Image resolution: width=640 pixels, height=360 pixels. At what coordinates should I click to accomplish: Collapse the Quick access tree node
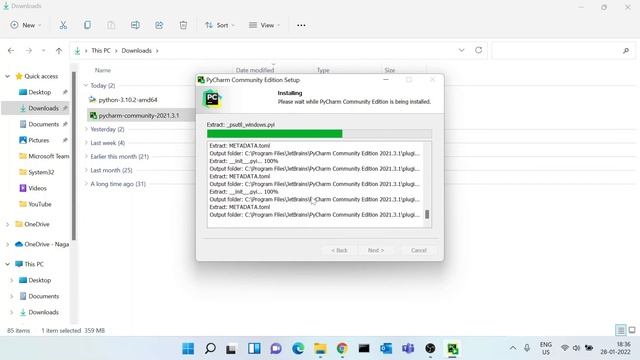click(7, 76)
